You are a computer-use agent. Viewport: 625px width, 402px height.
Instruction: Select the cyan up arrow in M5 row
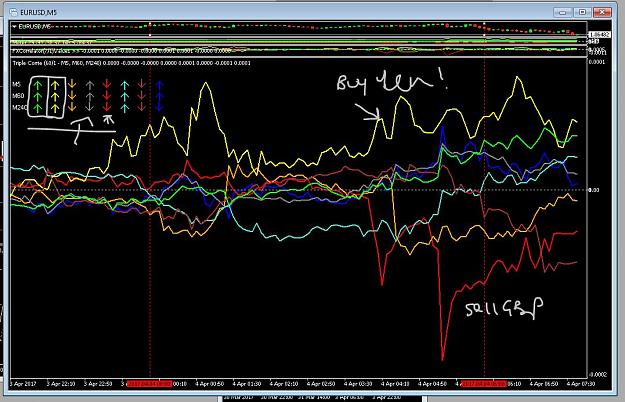[125, 84]
